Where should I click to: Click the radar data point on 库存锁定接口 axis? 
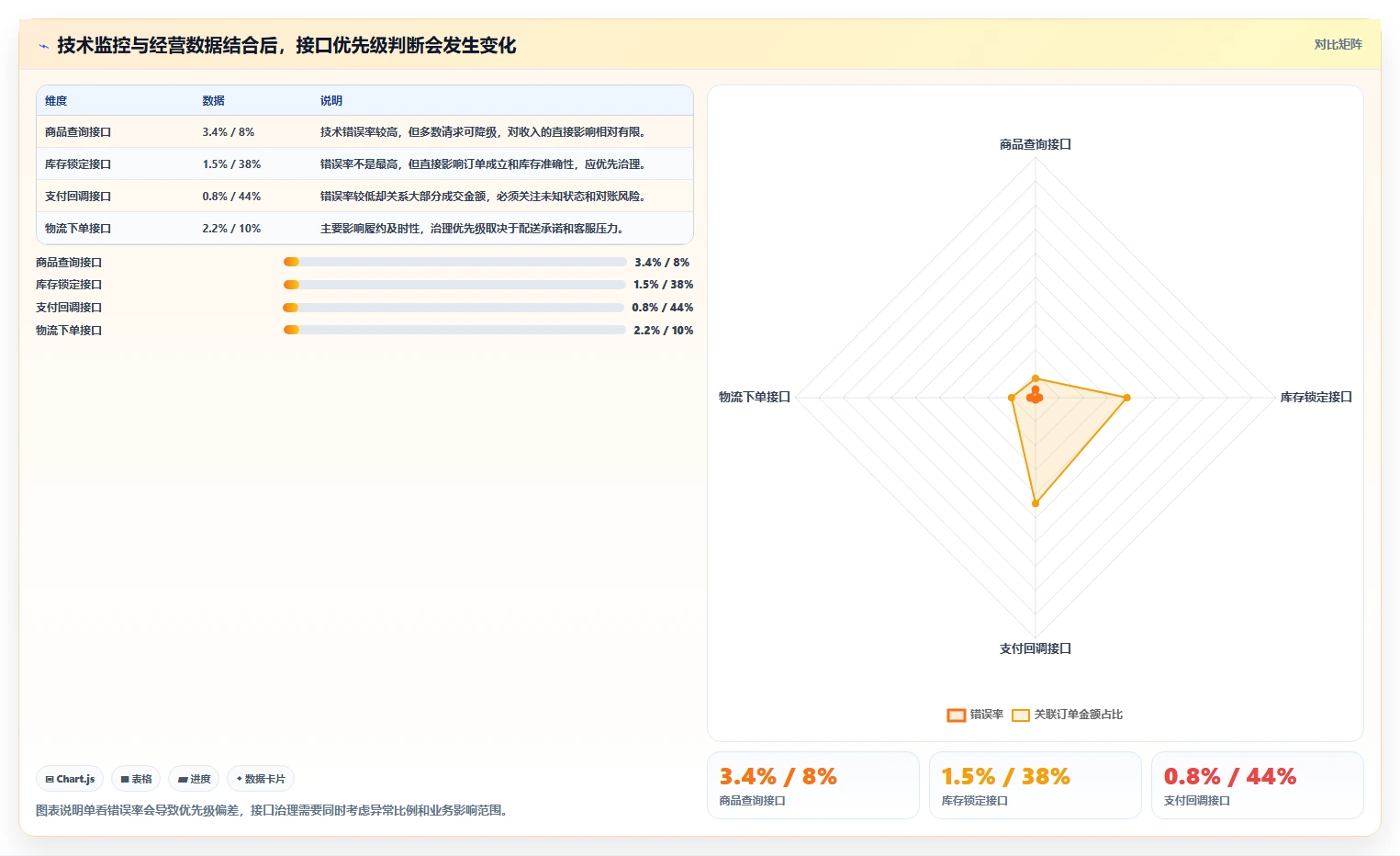(1127, 398)
